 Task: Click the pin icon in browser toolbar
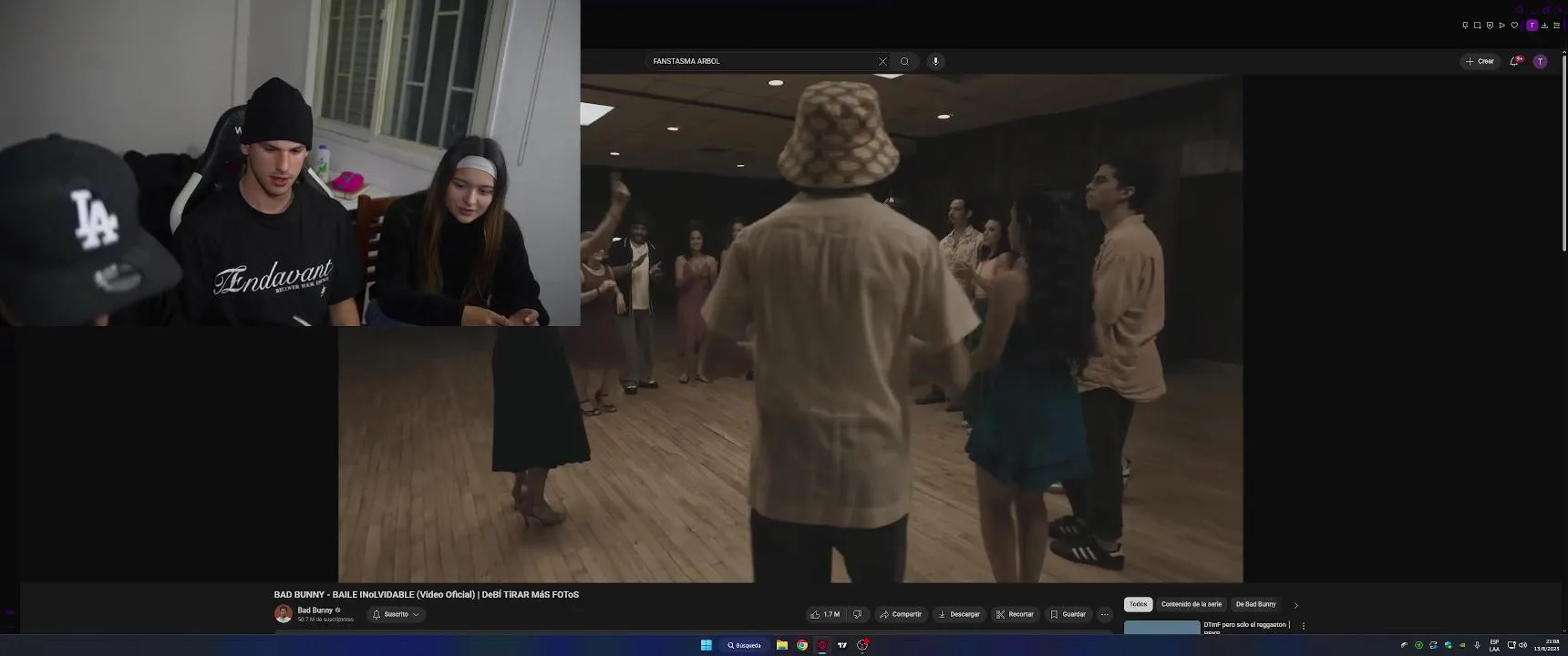pos(1465,26)
